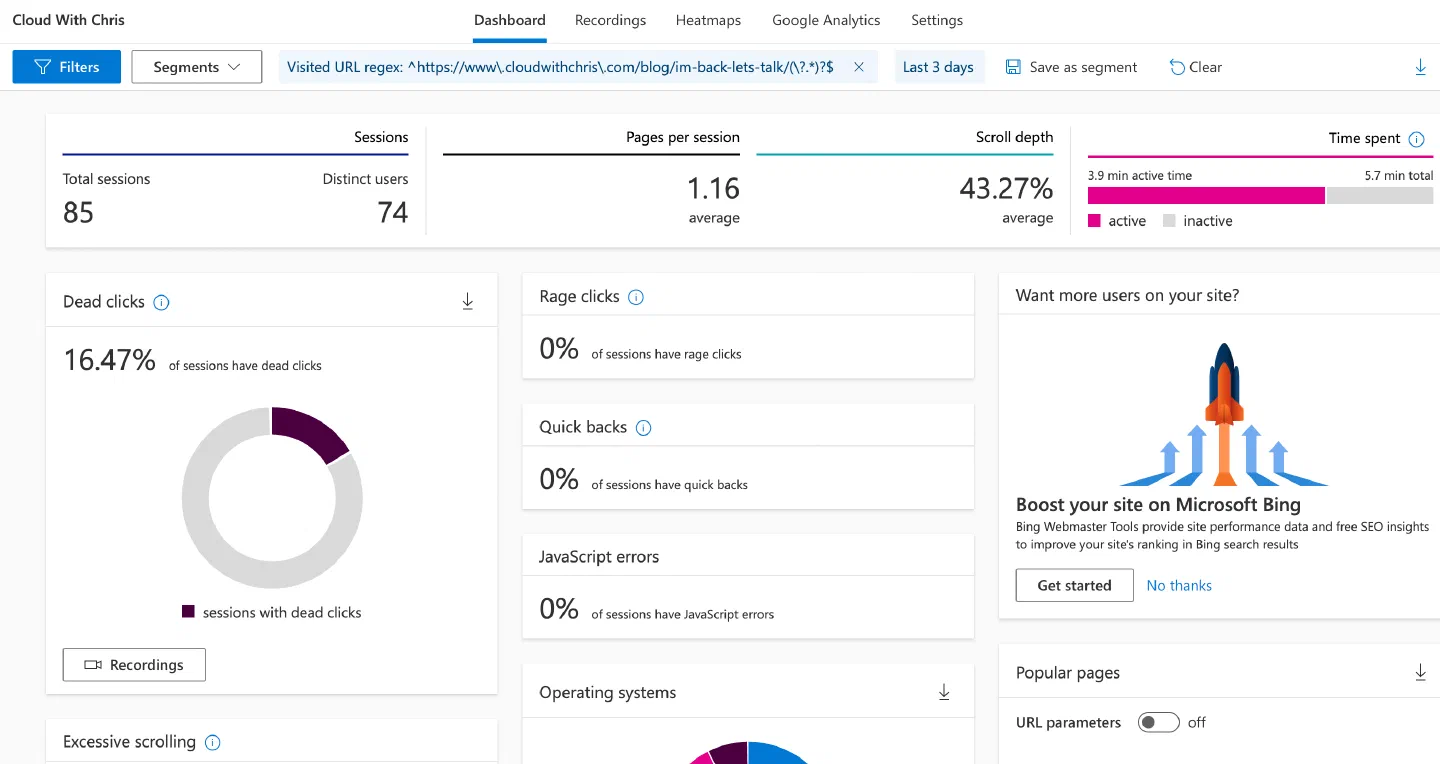Click the Operating systems pie chart

click(747, 752)
